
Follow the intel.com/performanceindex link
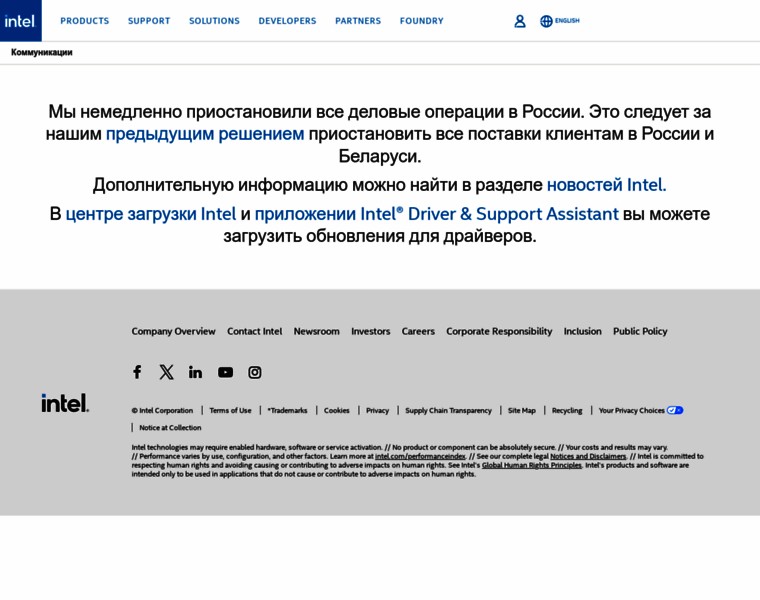(420, 456)
